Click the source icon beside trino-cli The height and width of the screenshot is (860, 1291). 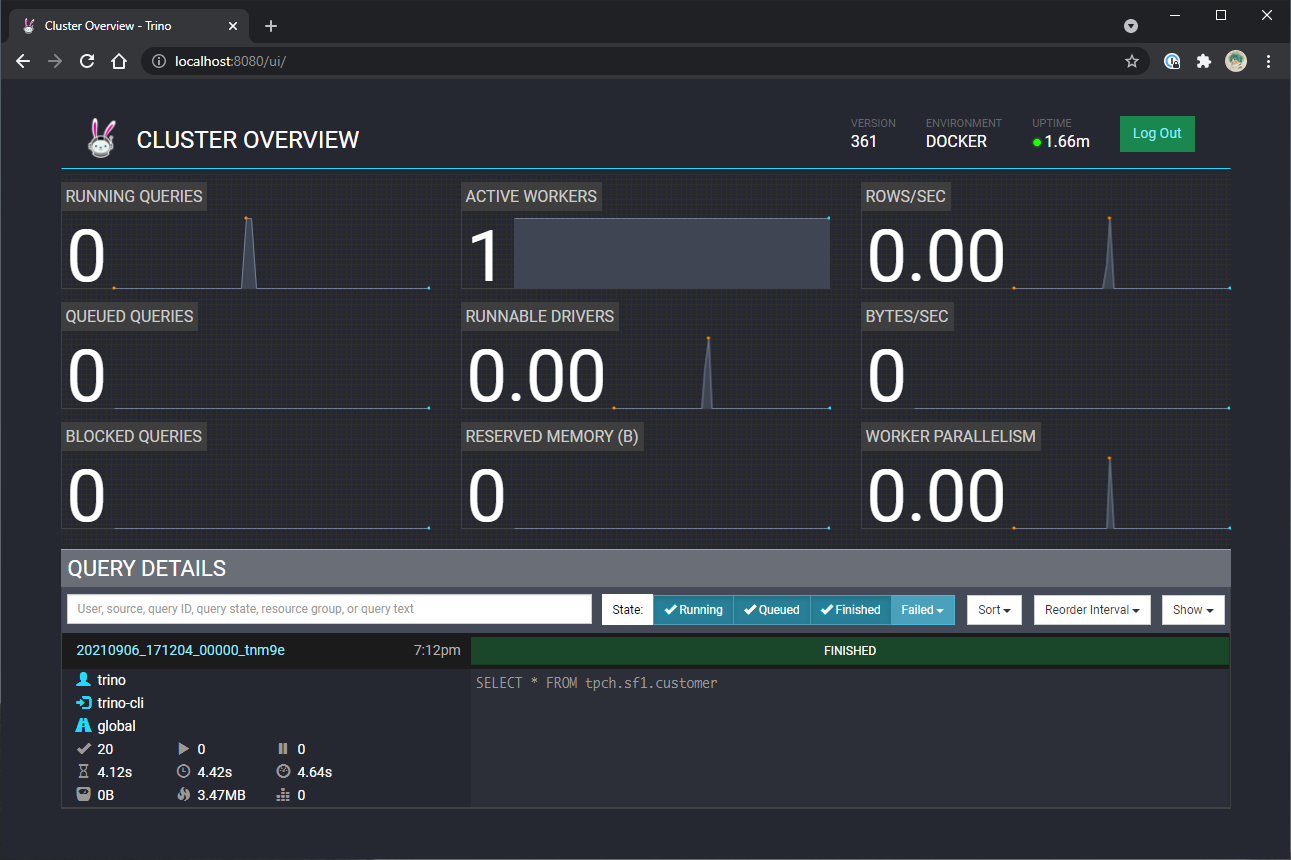(x=83, y=703)
